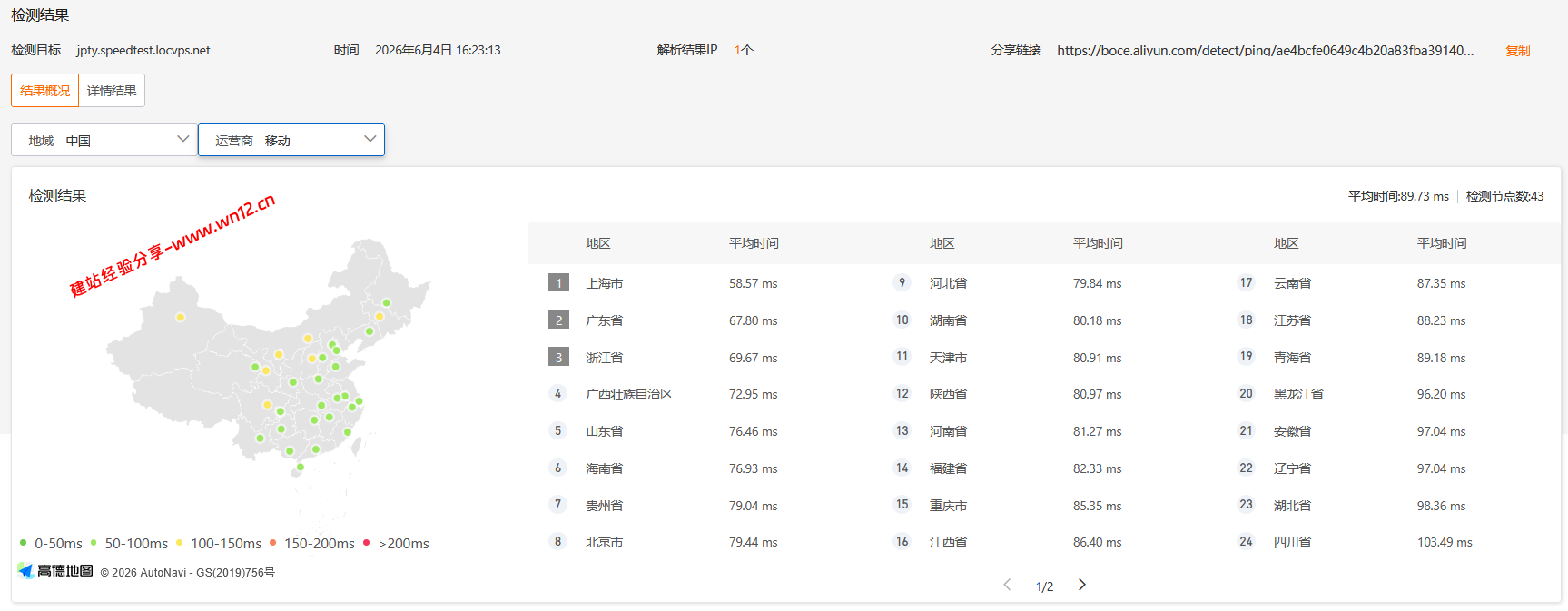Select the 辽宁省 row
Viewport: 1568px width, 611px height.
pos(1389,468)
